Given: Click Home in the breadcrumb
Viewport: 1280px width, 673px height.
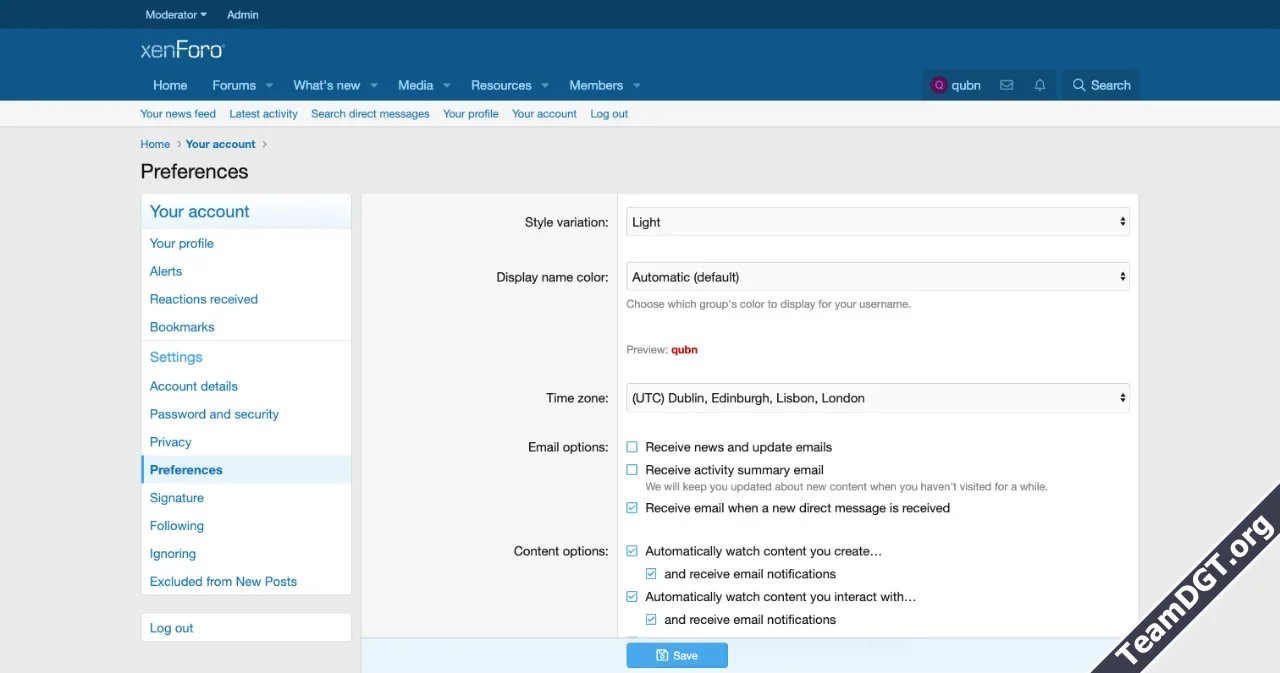Looking at the screenshot, I should tap(155, 144).
